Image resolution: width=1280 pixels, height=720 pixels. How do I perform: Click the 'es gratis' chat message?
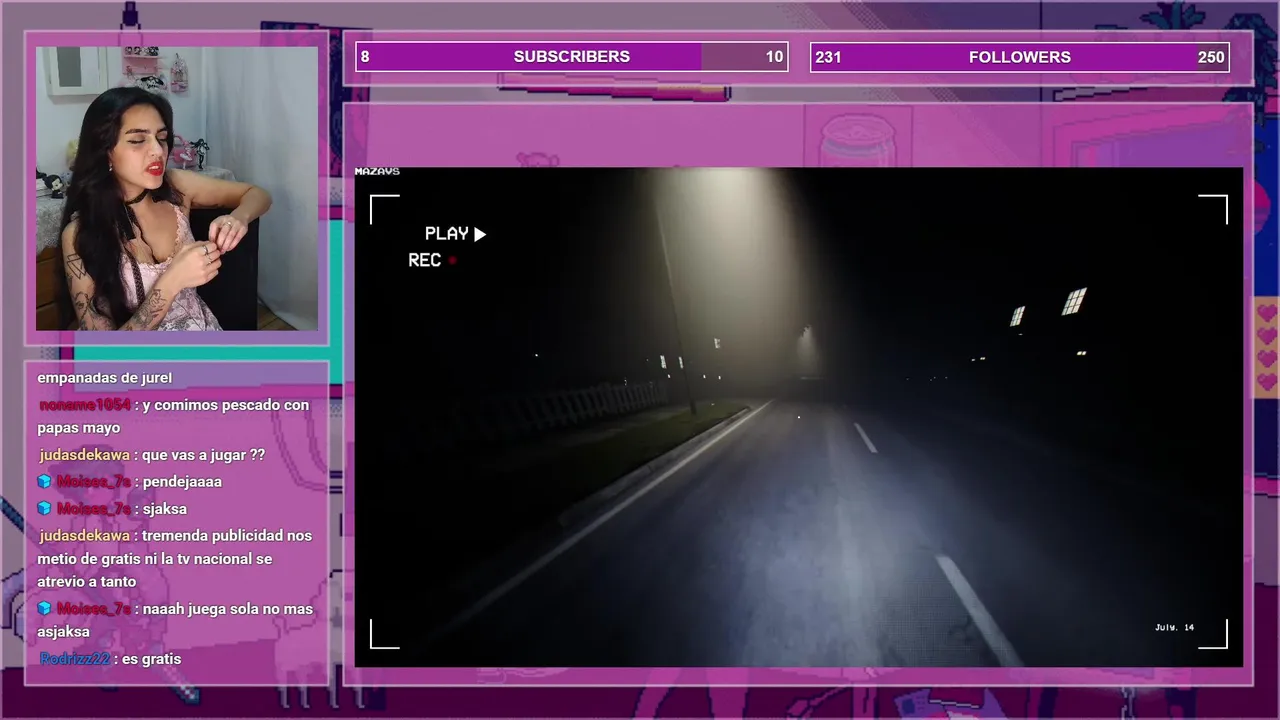pos(152,659)
